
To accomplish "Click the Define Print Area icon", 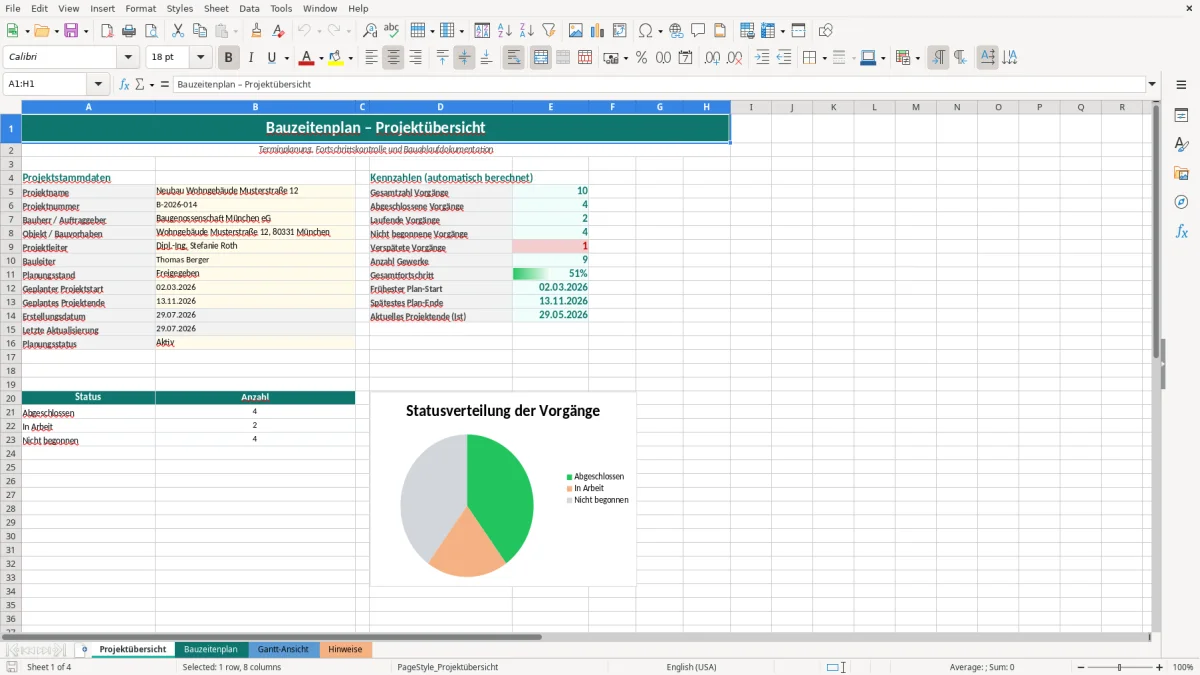I will [747, 31].
